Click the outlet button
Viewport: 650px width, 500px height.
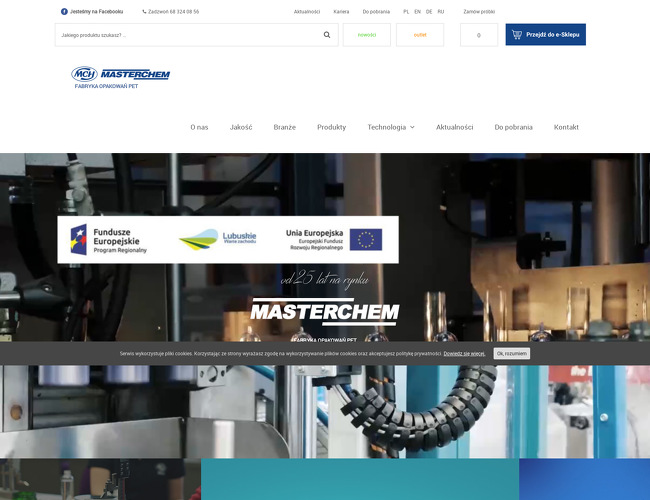tap(420, 35)
